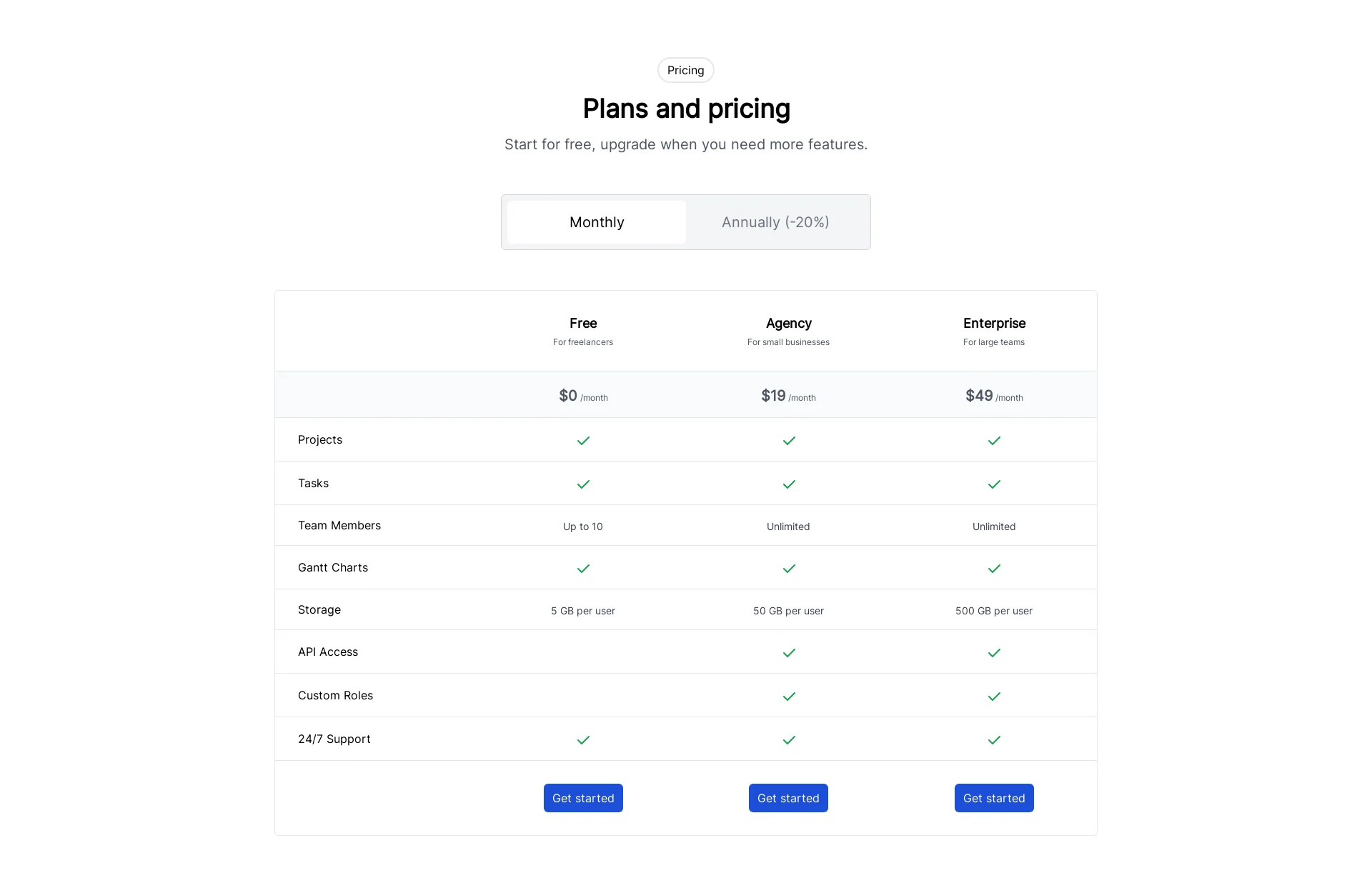The image size is (1372, 893).
Task: Click the Agency $19 /month price
Action: click(x=788, y=396)
